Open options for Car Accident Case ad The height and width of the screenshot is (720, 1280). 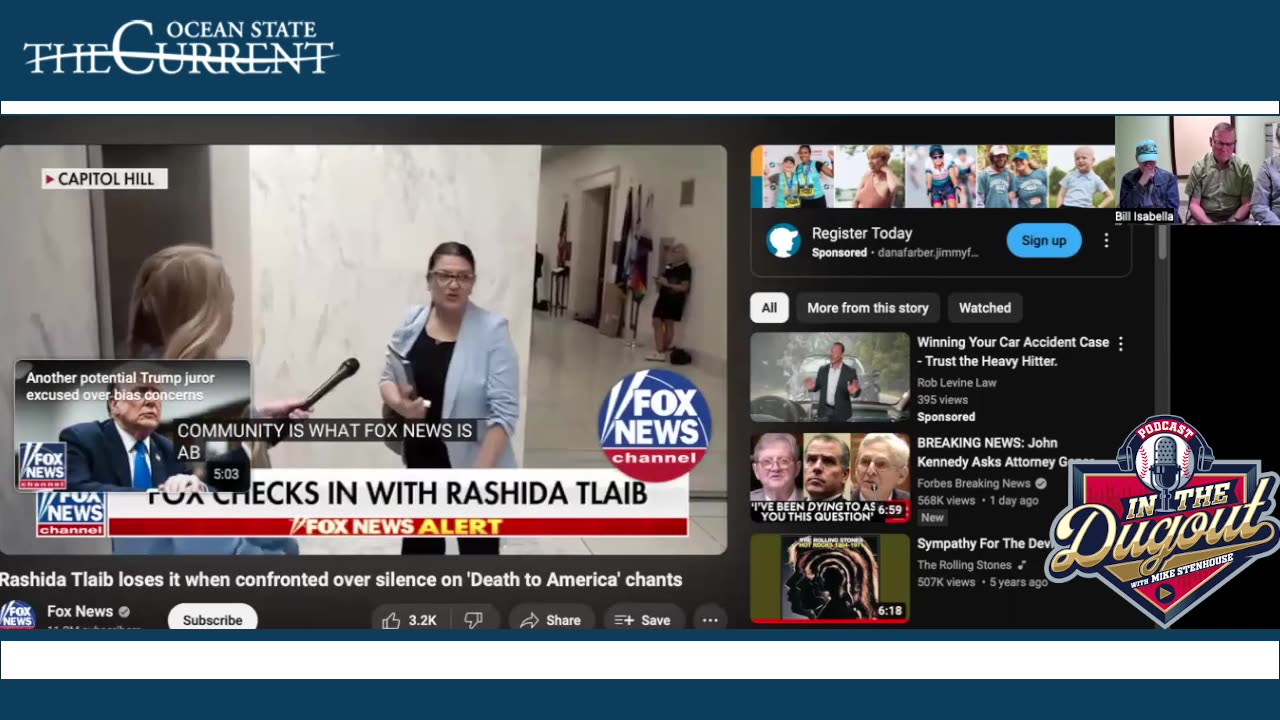coord(1120,343)
